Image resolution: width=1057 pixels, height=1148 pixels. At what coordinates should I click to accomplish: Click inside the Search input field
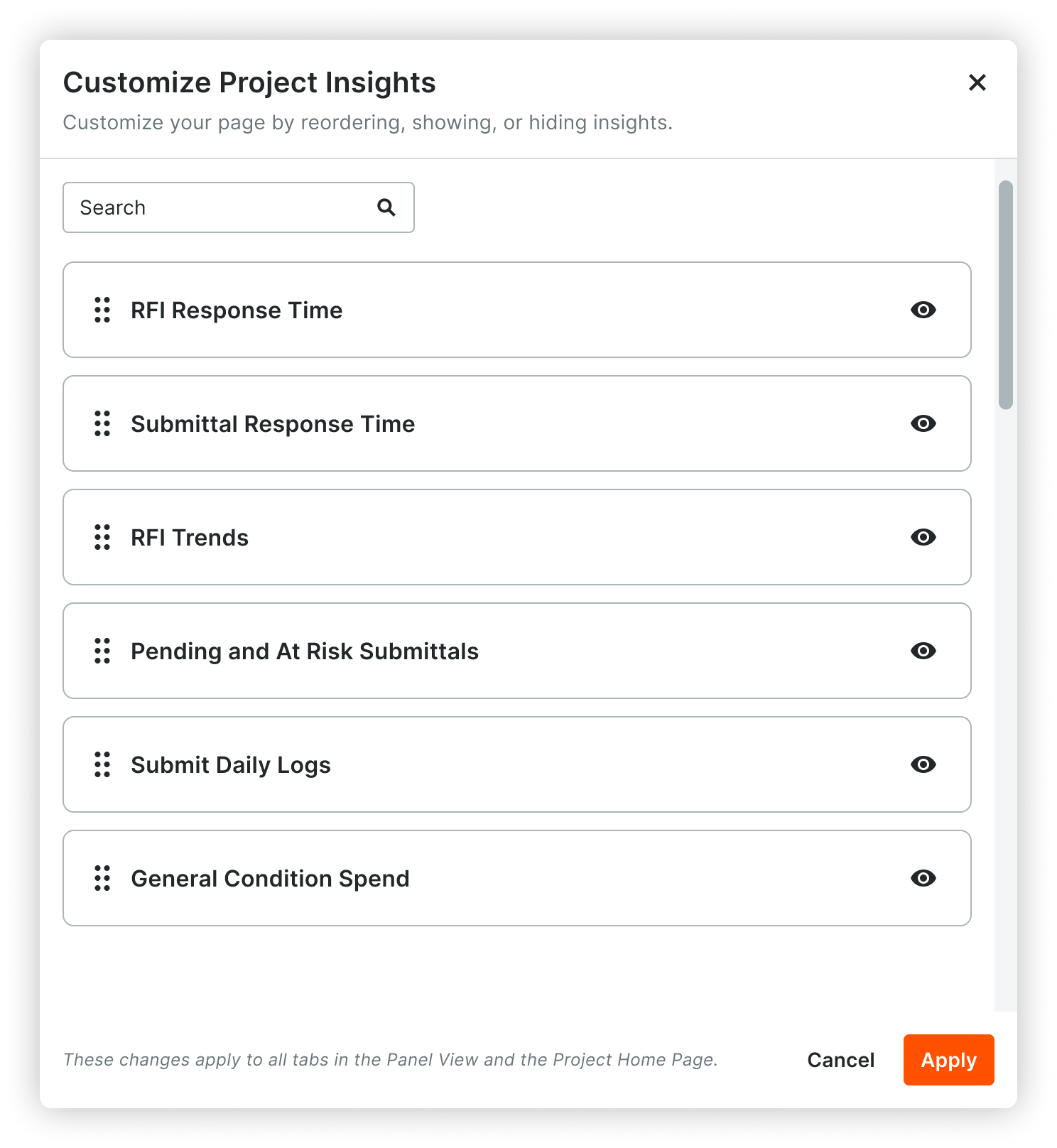click(x=213, y=207)
